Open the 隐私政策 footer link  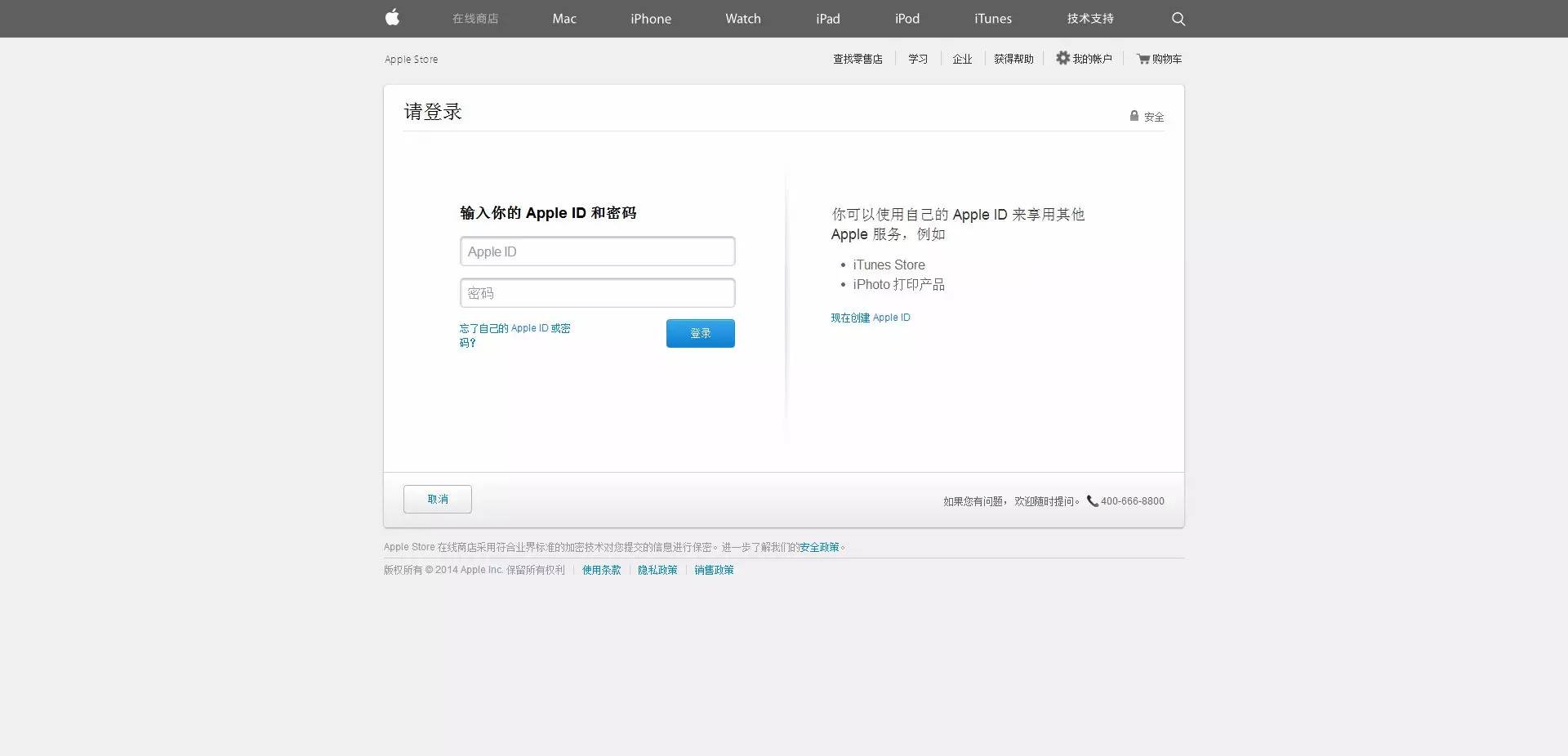(657, 570)
